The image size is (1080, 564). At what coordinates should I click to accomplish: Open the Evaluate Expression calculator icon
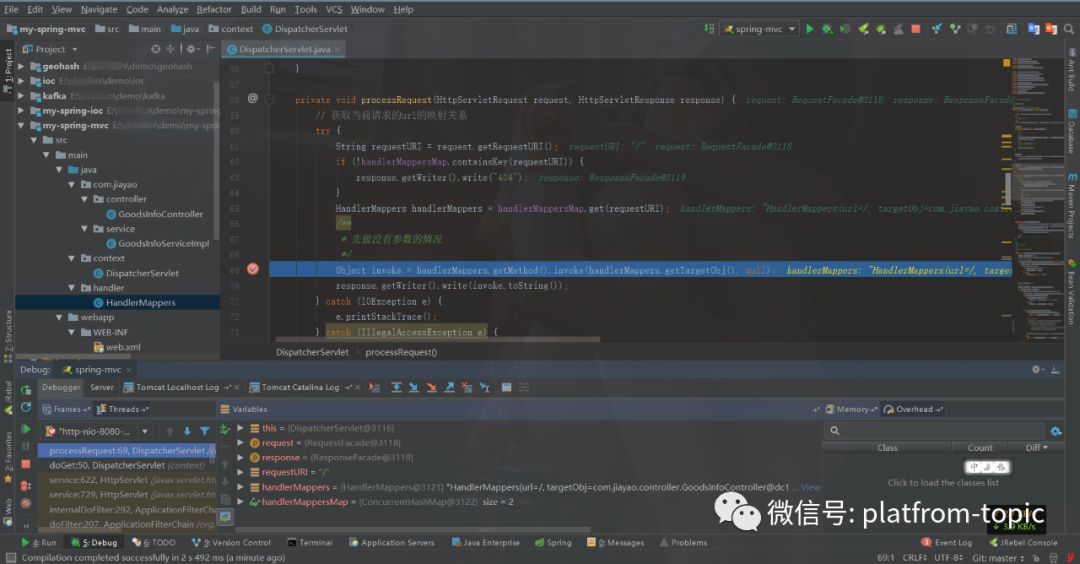pos(506,388)
